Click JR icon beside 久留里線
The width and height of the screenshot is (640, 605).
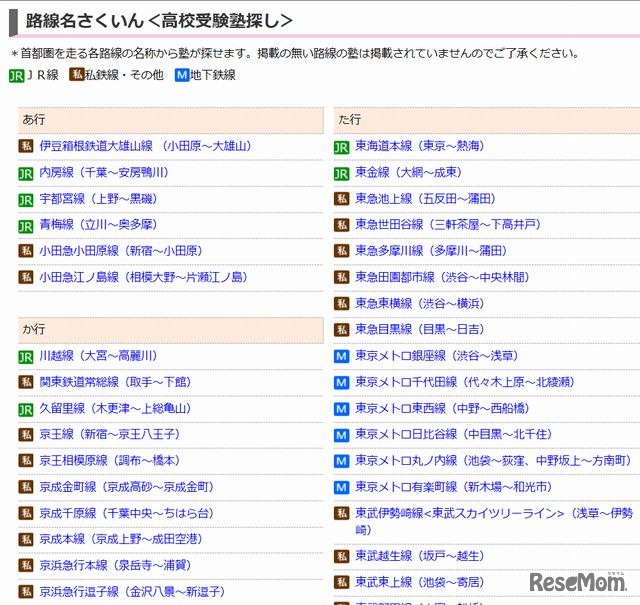[26, 409]
